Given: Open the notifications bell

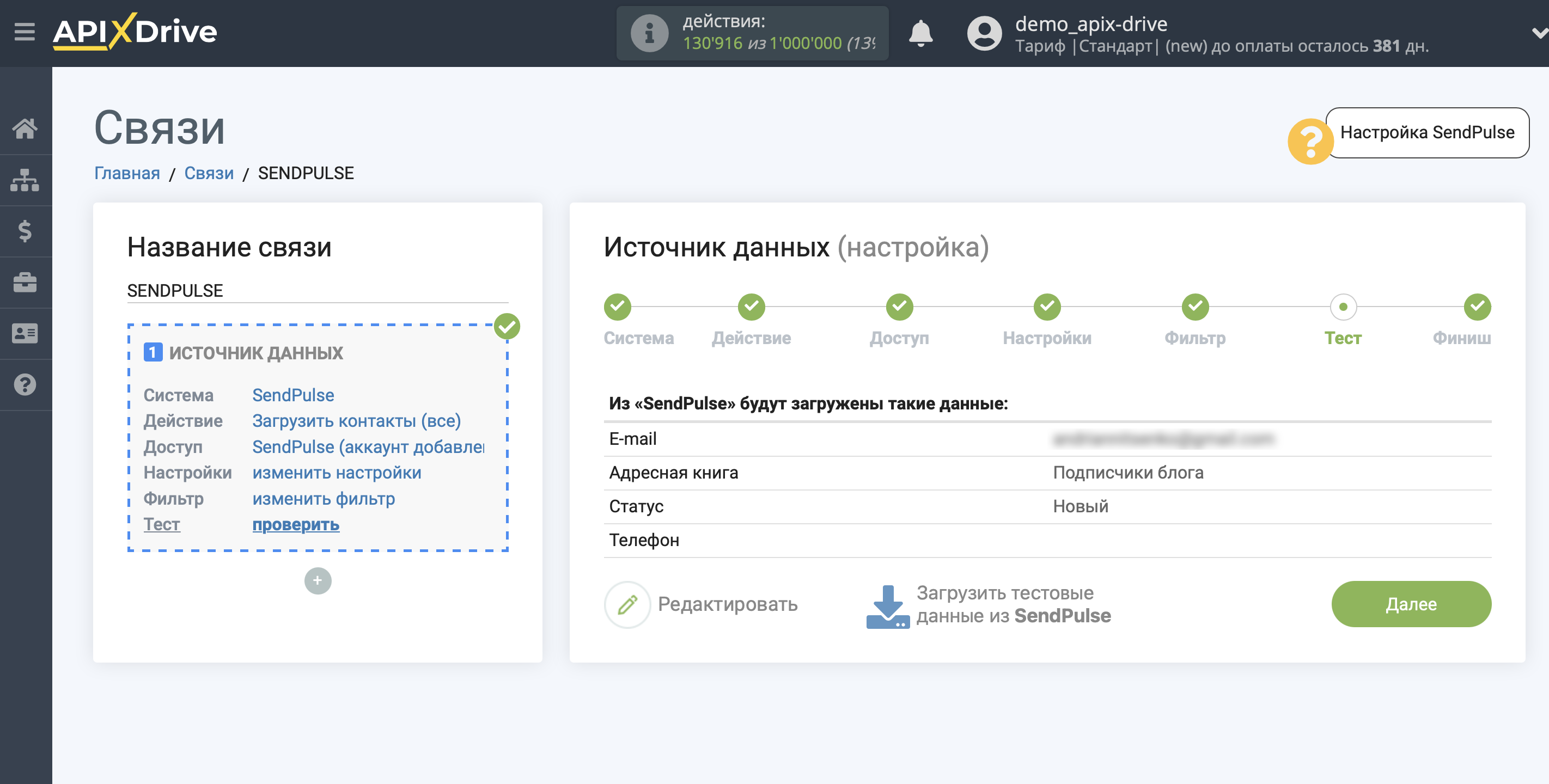Looking at the screenshot, I should pyautogui.click(x=920, y=33).
